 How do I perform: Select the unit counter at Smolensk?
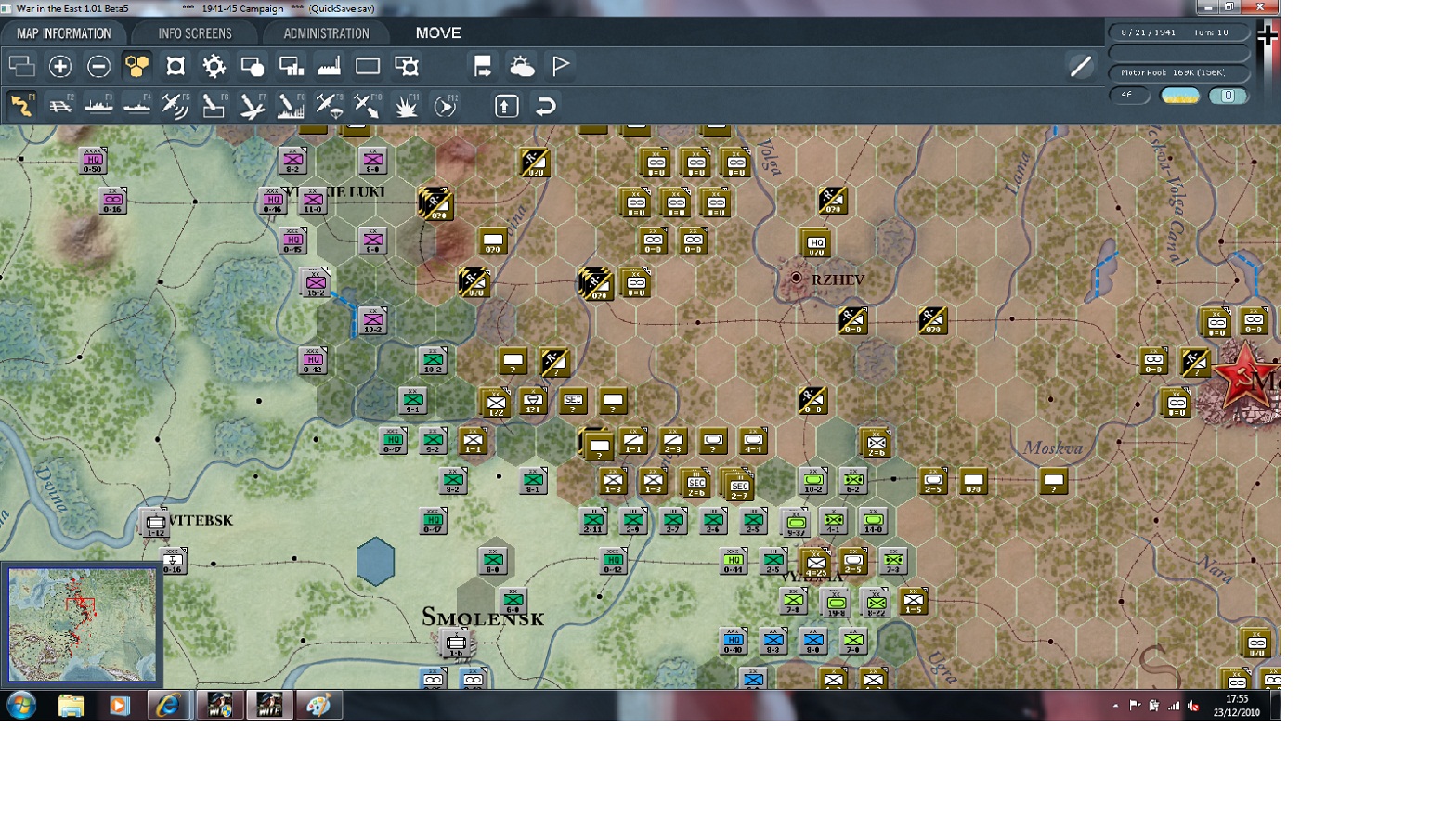pyautogui.click(x=455, y=643)
